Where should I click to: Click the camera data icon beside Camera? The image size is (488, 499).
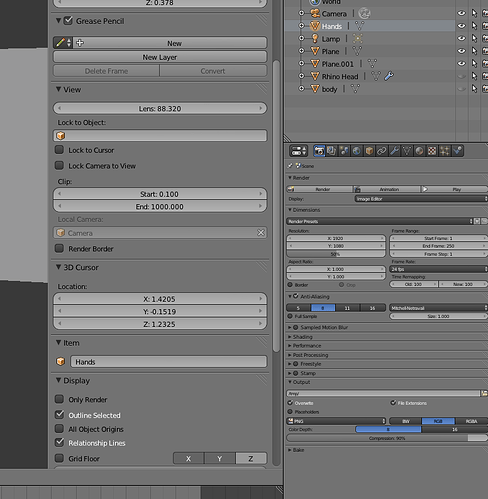pos(364,13)
